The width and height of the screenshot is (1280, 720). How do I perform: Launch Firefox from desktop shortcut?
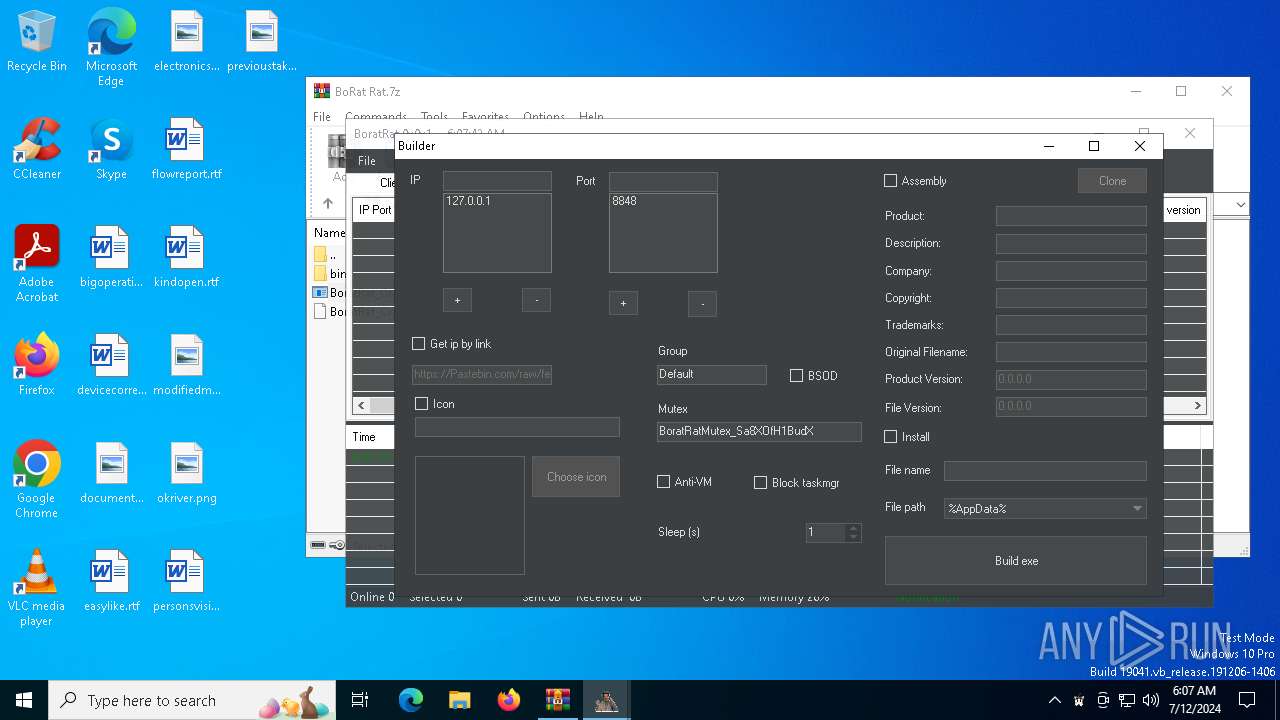coord(37,365)
